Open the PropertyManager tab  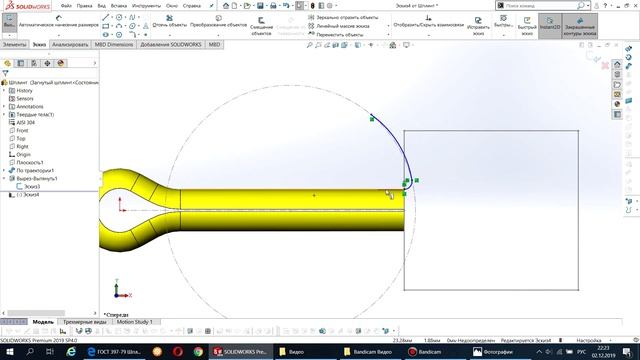point(20,63)
